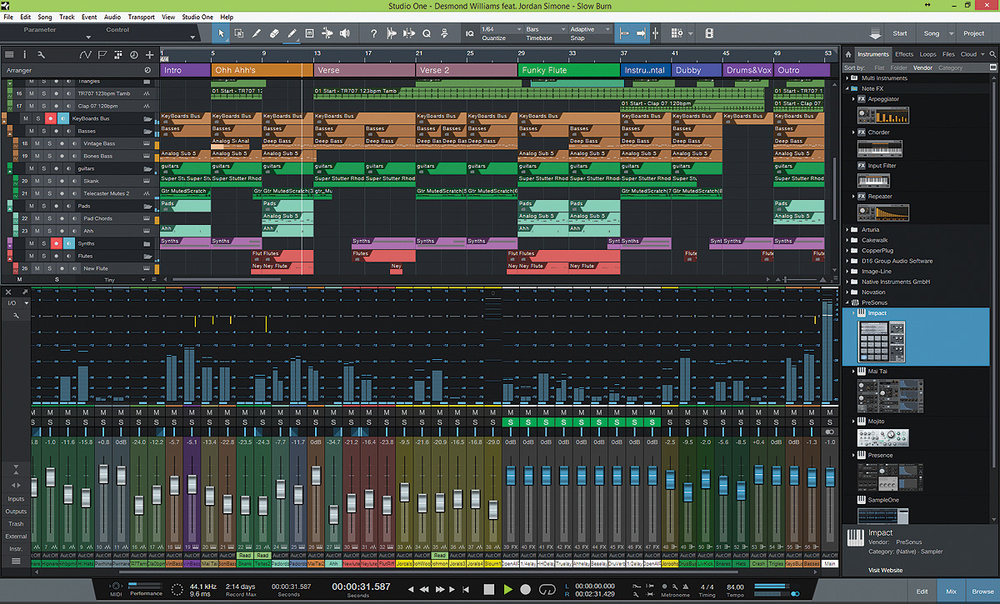Expand the Arturia folder in the browser
The image size is (1000, 604).
point(864,230)
